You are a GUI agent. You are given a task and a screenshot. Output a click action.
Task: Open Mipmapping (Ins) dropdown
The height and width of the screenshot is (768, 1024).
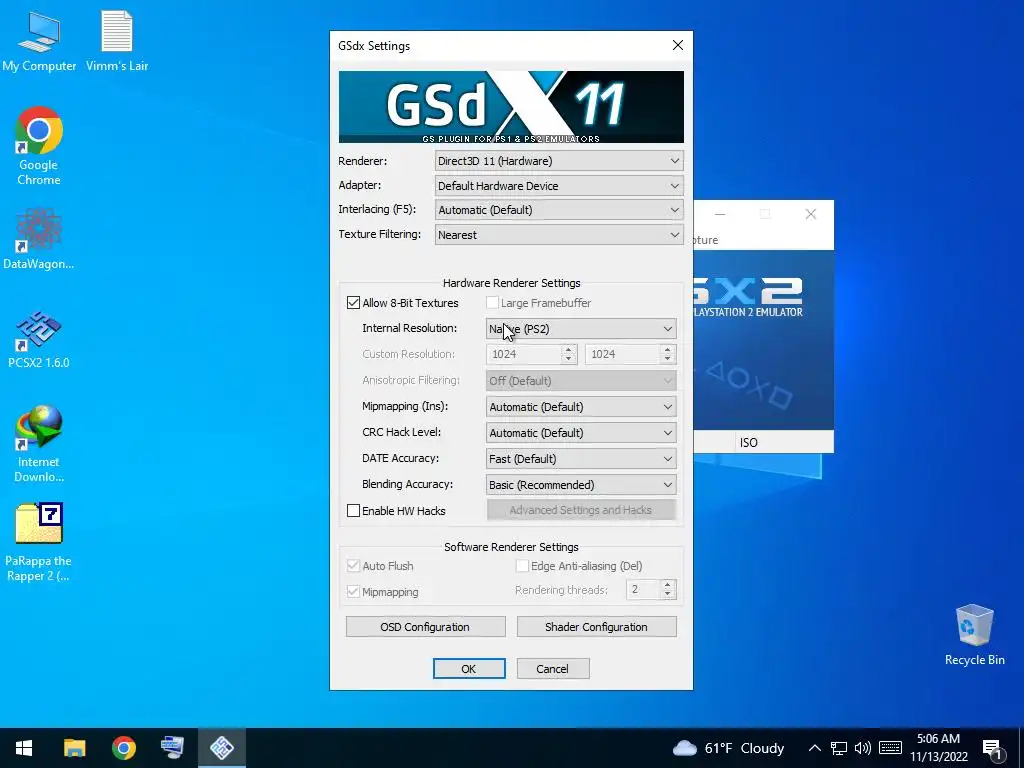581,406
